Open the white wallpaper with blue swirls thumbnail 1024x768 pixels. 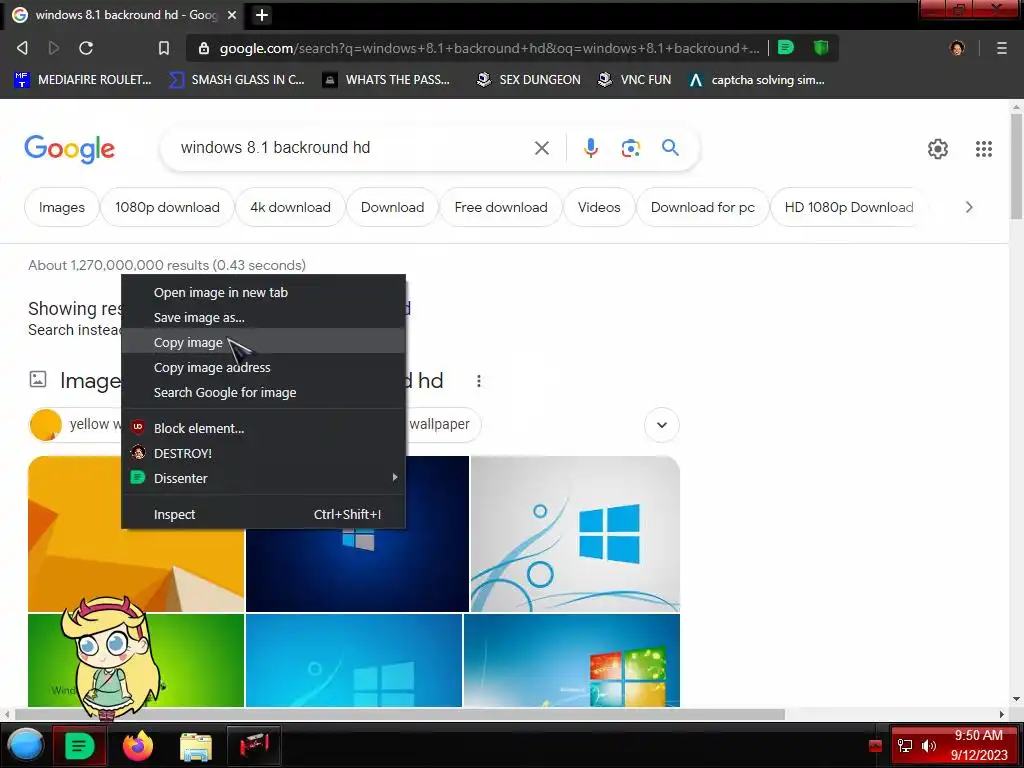point(575,534)
